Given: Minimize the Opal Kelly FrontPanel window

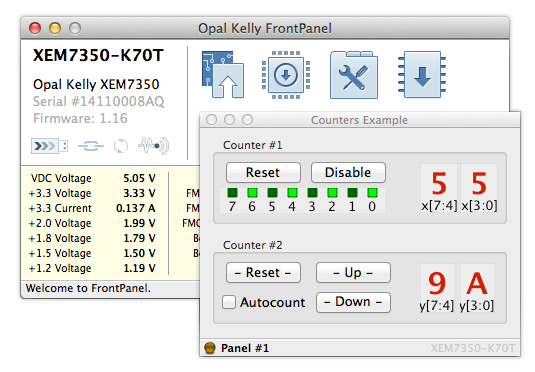Looking at the screenshot, I should pyautogui.click(x=55, y=28).
